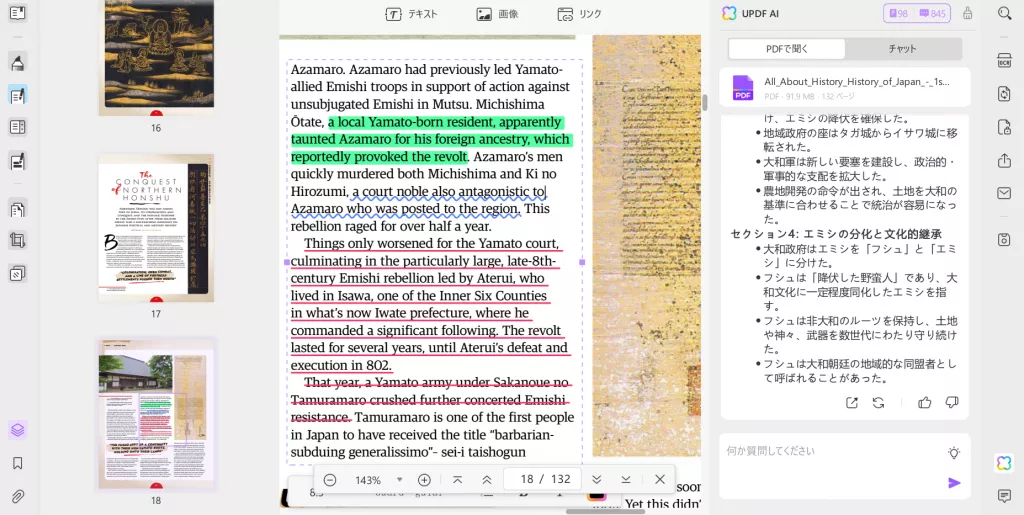Open the Protect PDF lock tool
The width and height of the screenshot is (1024, 515).
tap(1004, 127)
